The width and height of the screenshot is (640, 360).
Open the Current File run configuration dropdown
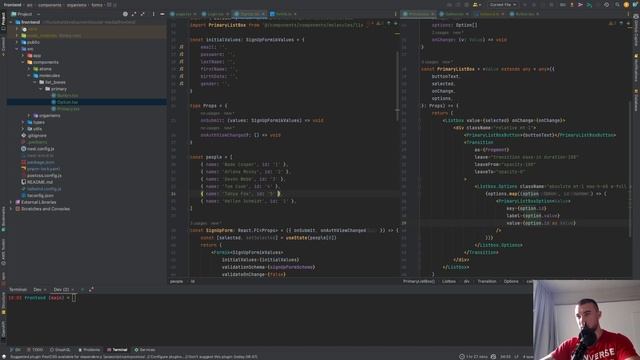(x=502, y=4)
